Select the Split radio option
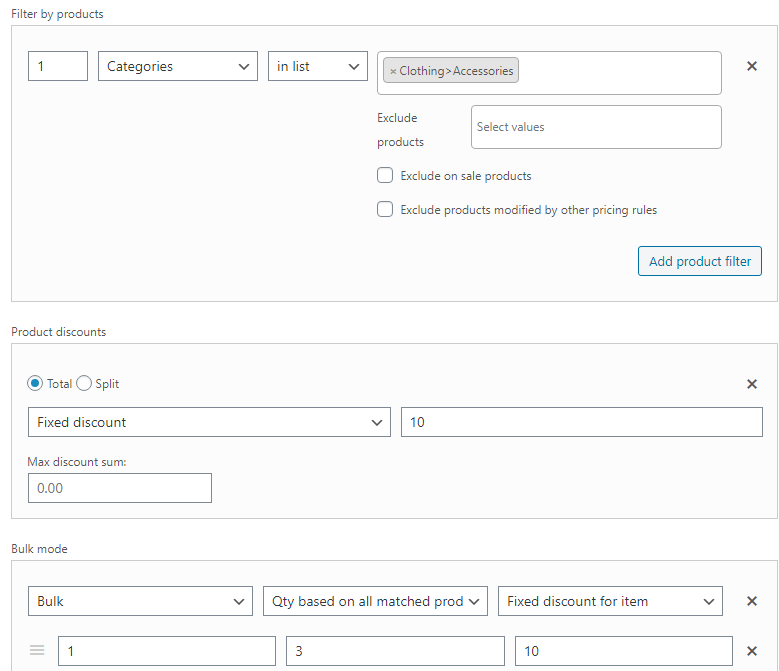Image resolution: width=779 pixels, height=671 pixels. [x=84, y=383]
